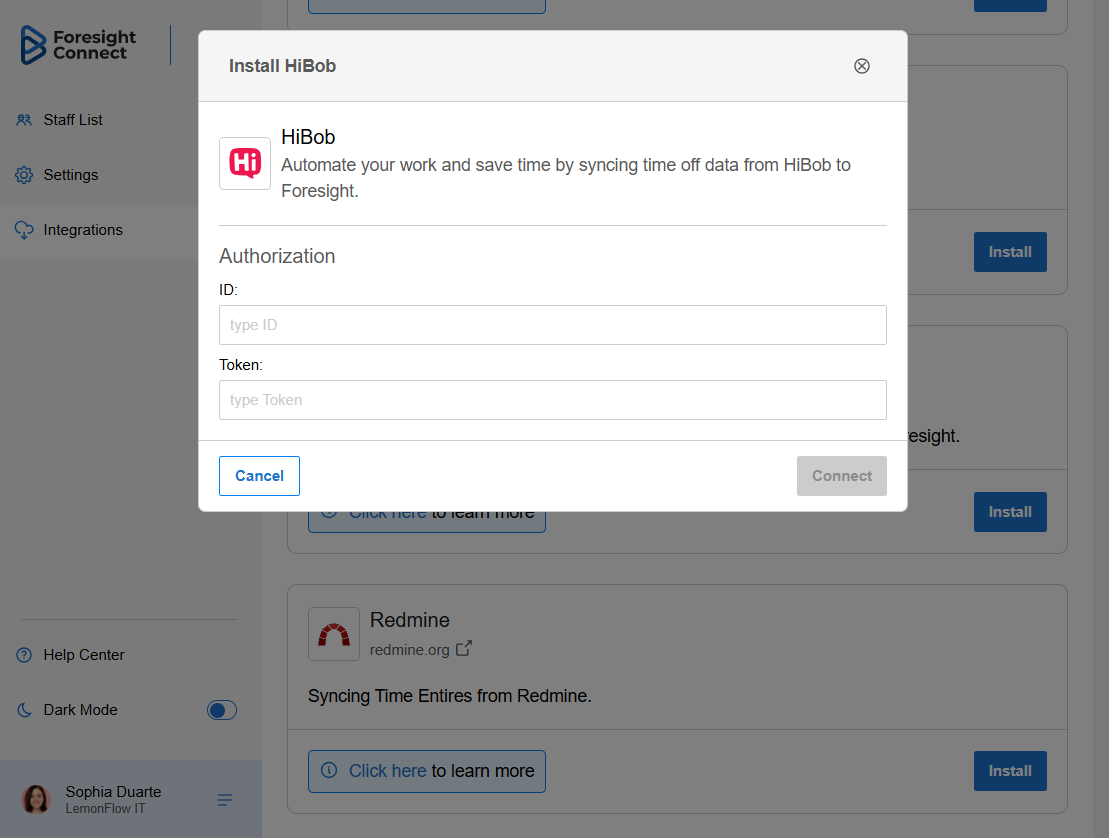Image resolution: width=1109 pixels, height=838 pixels.
Task: Close the Install HiBob dialog
Action: click(x=861, y=66)
